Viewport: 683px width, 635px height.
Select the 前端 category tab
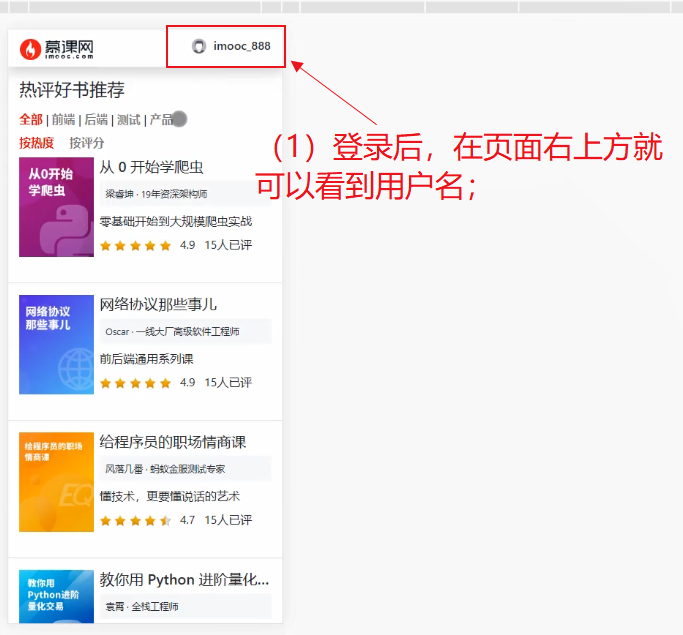pyautogui.click(x=64, y=119)
